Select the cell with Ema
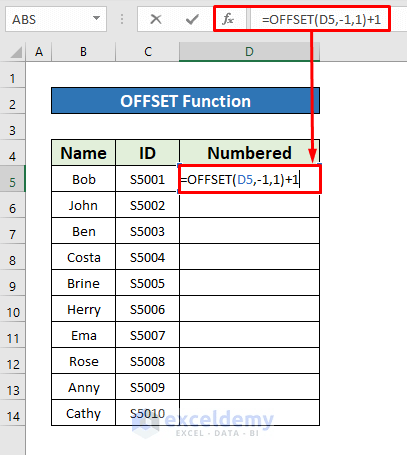Image resolution: width=407 pixels, height=455 pixels. (83, 335)
